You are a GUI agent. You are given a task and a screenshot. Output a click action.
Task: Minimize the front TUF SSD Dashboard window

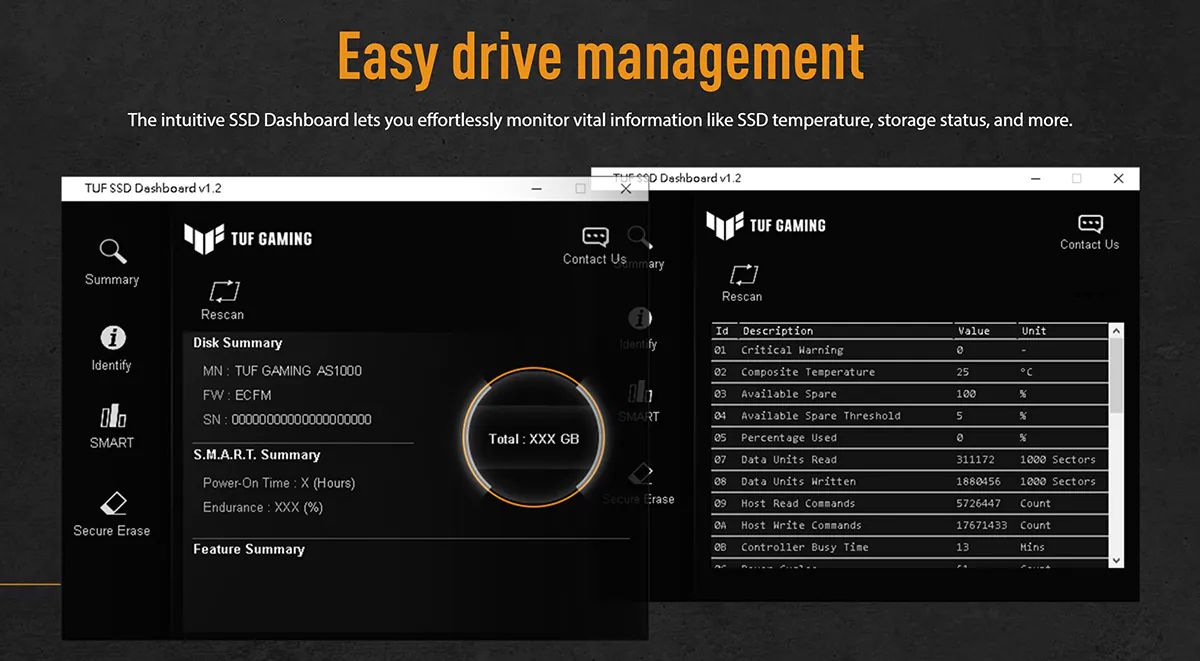(x=538, y=188)
